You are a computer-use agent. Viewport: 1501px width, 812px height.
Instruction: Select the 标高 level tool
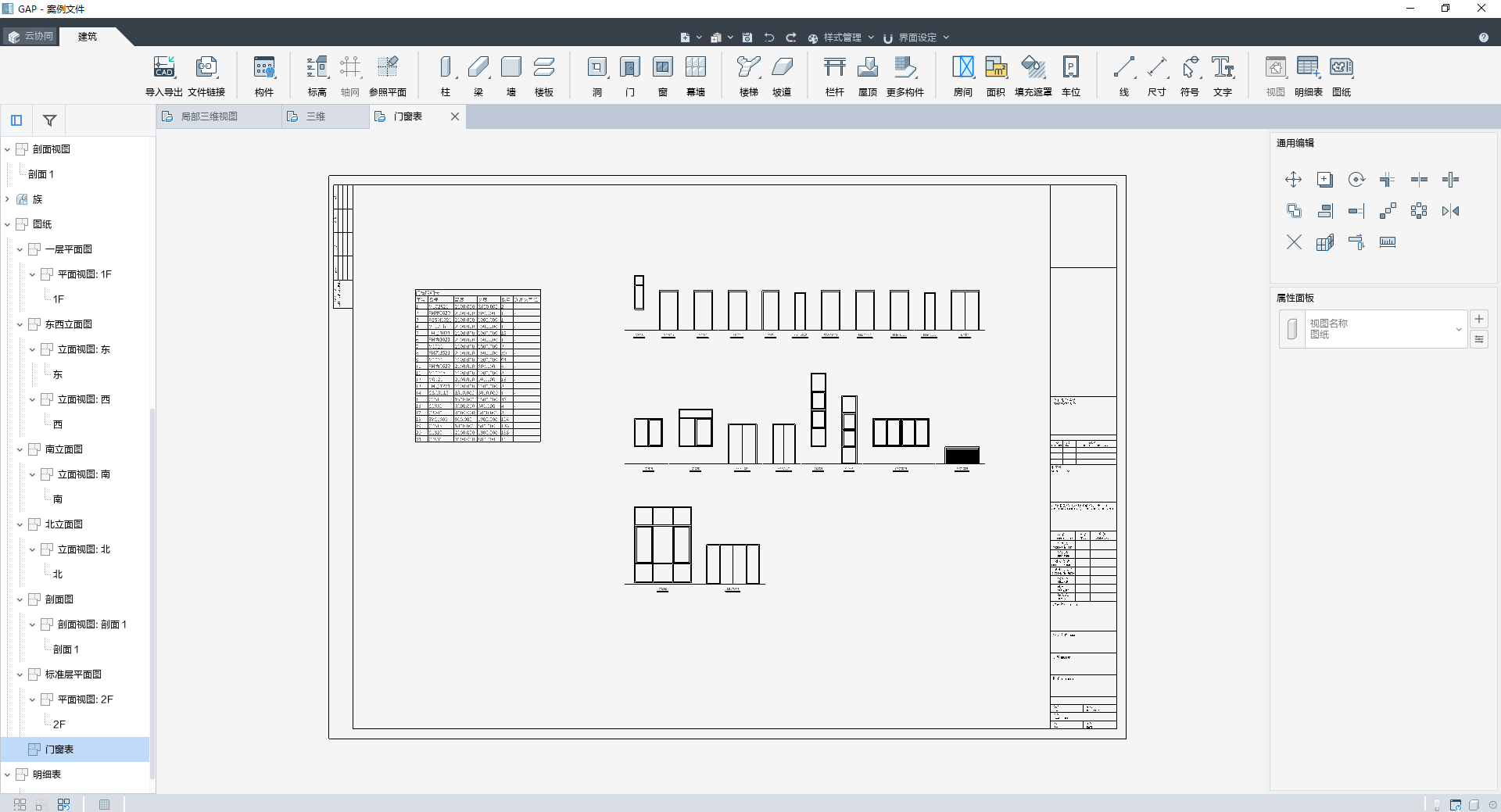[317, 76]
